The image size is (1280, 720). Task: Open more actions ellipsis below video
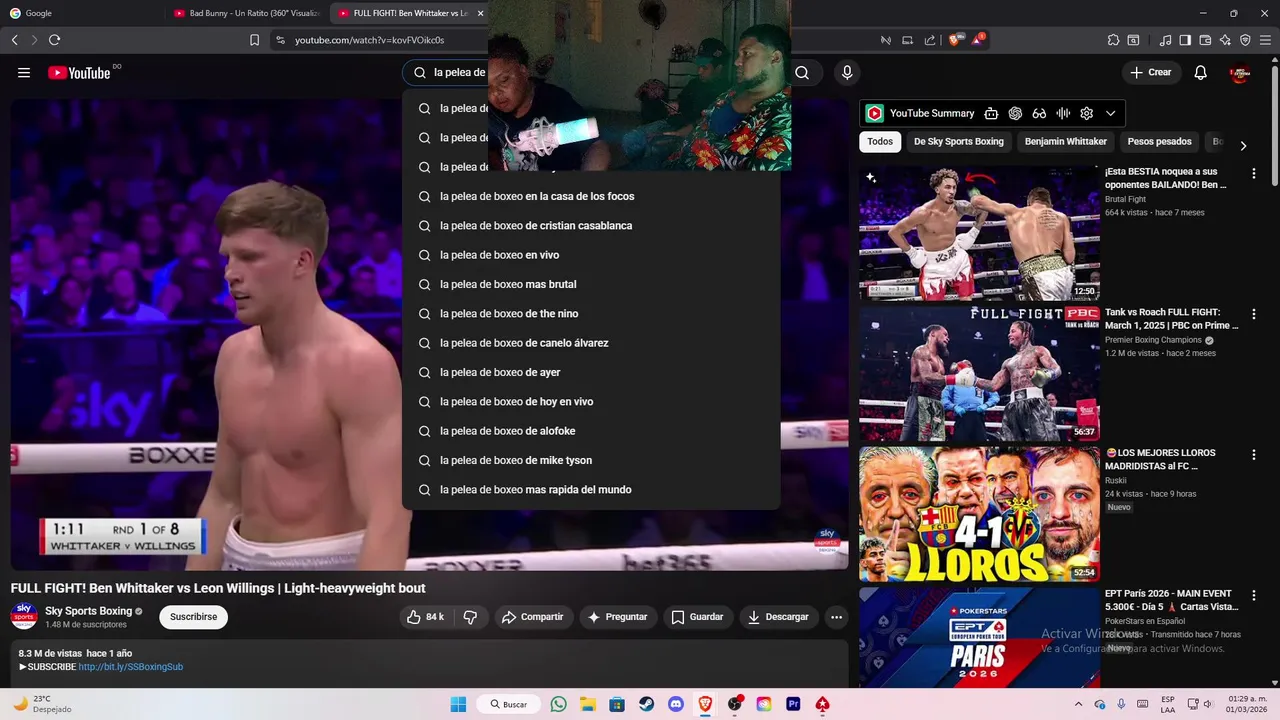836,617
